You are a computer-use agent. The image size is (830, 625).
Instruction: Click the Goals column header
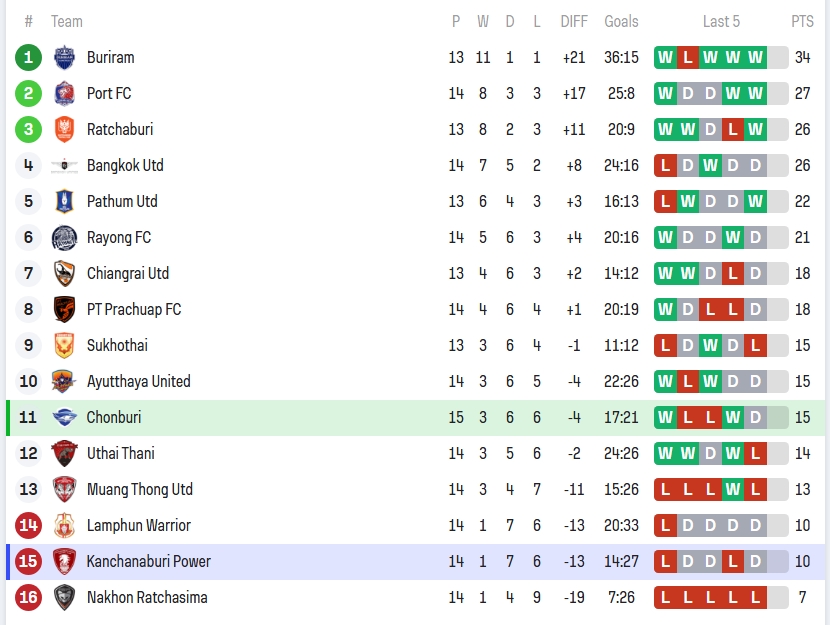(621, 21)
